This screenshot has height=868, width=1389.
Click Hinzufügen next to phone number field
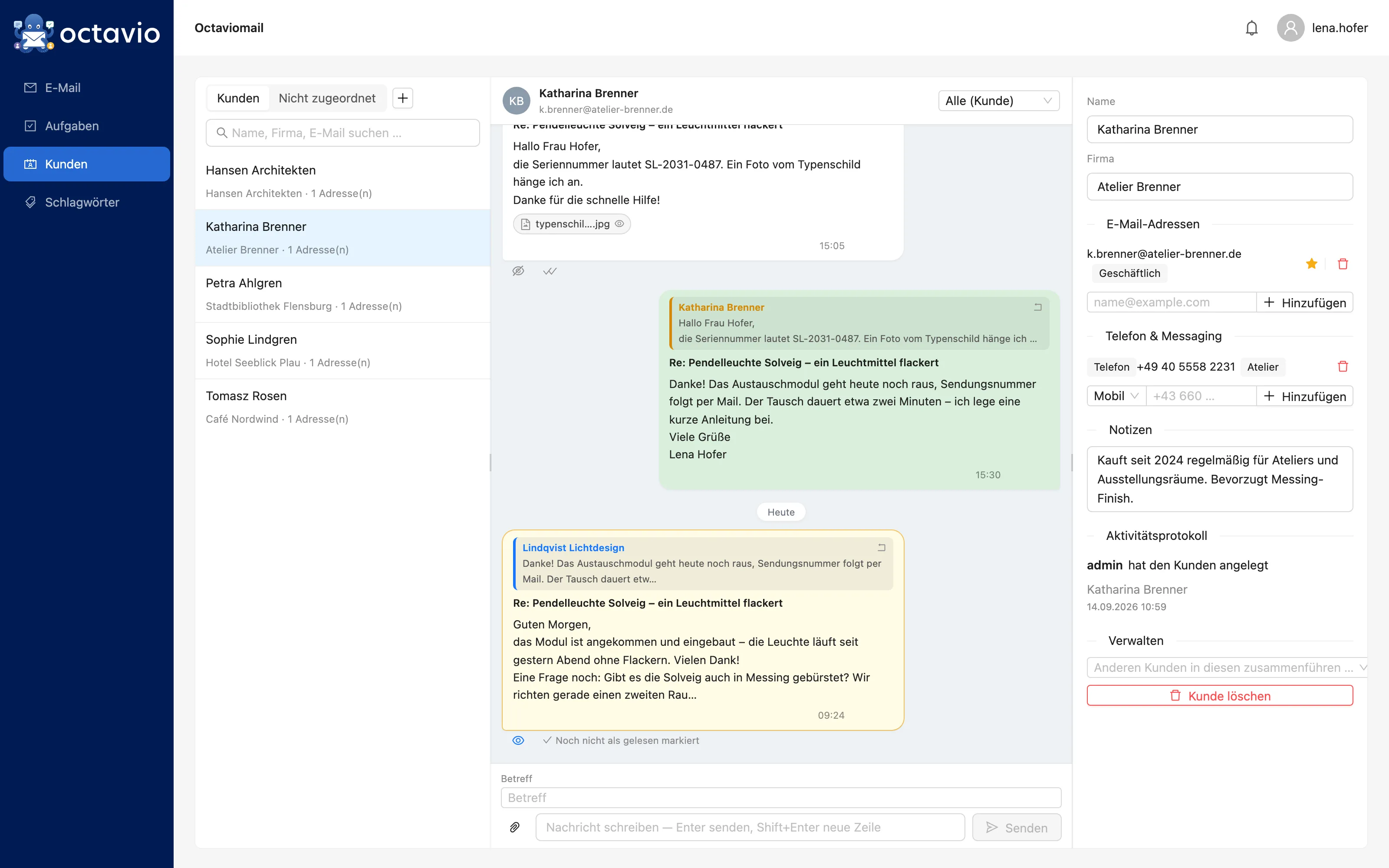coord(1305,396)
